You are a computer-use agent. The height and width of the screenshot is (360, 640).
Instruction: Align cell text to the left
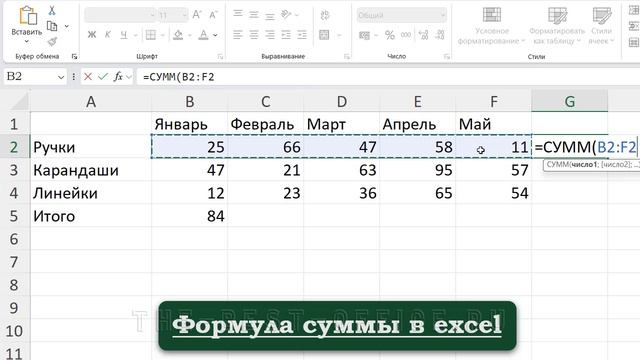[x=238, y=35]
